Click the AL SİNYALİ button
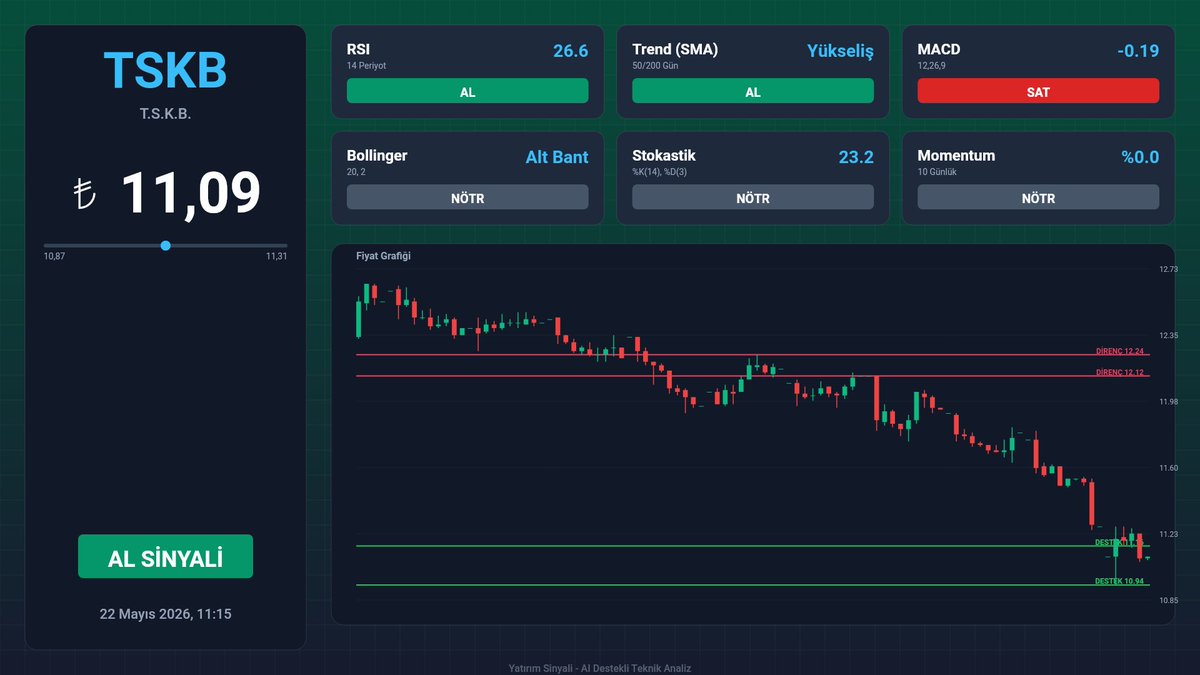This screenshot has width=1200, height=675. point(165,557)
